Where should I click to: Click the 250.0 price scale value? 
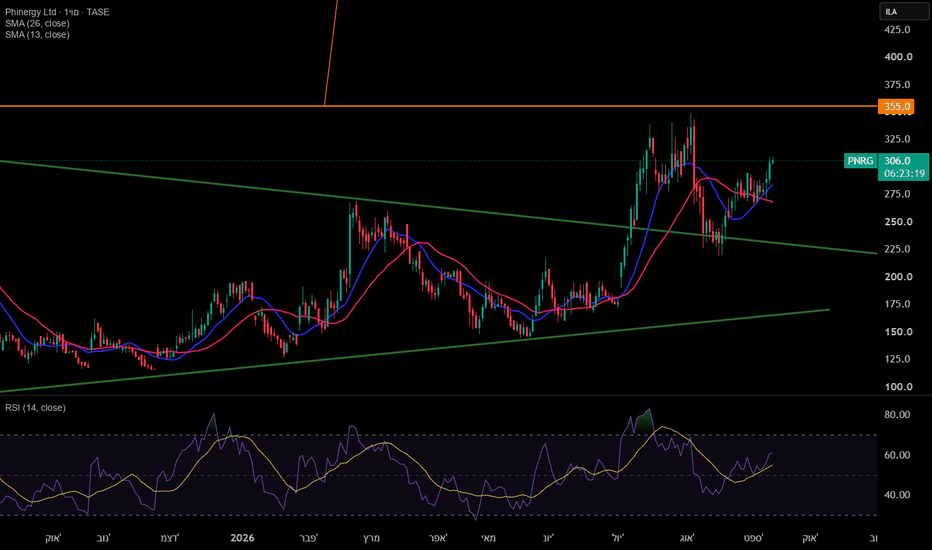(898, 222)
